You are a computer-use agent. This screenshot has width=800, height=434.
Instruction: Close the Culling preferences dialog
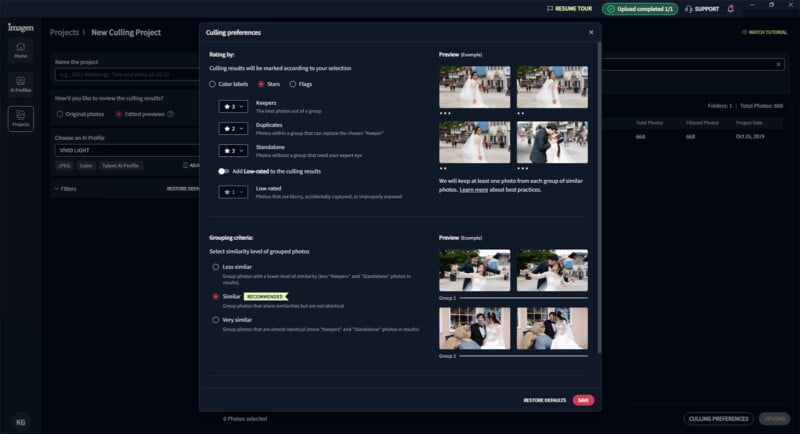(x=591, y=32)
